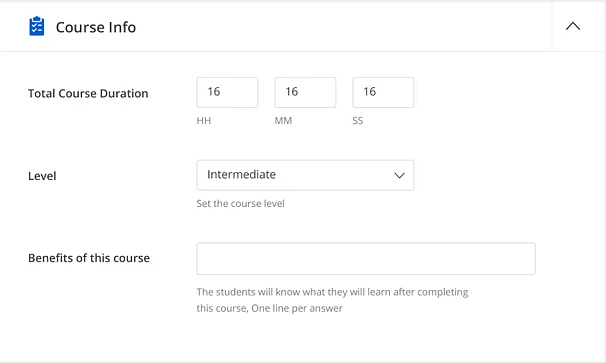The width and height of the screenshot is (606, 363).
Task: Open the Level dropdown showing Intermediate
Action: (305, 175)
